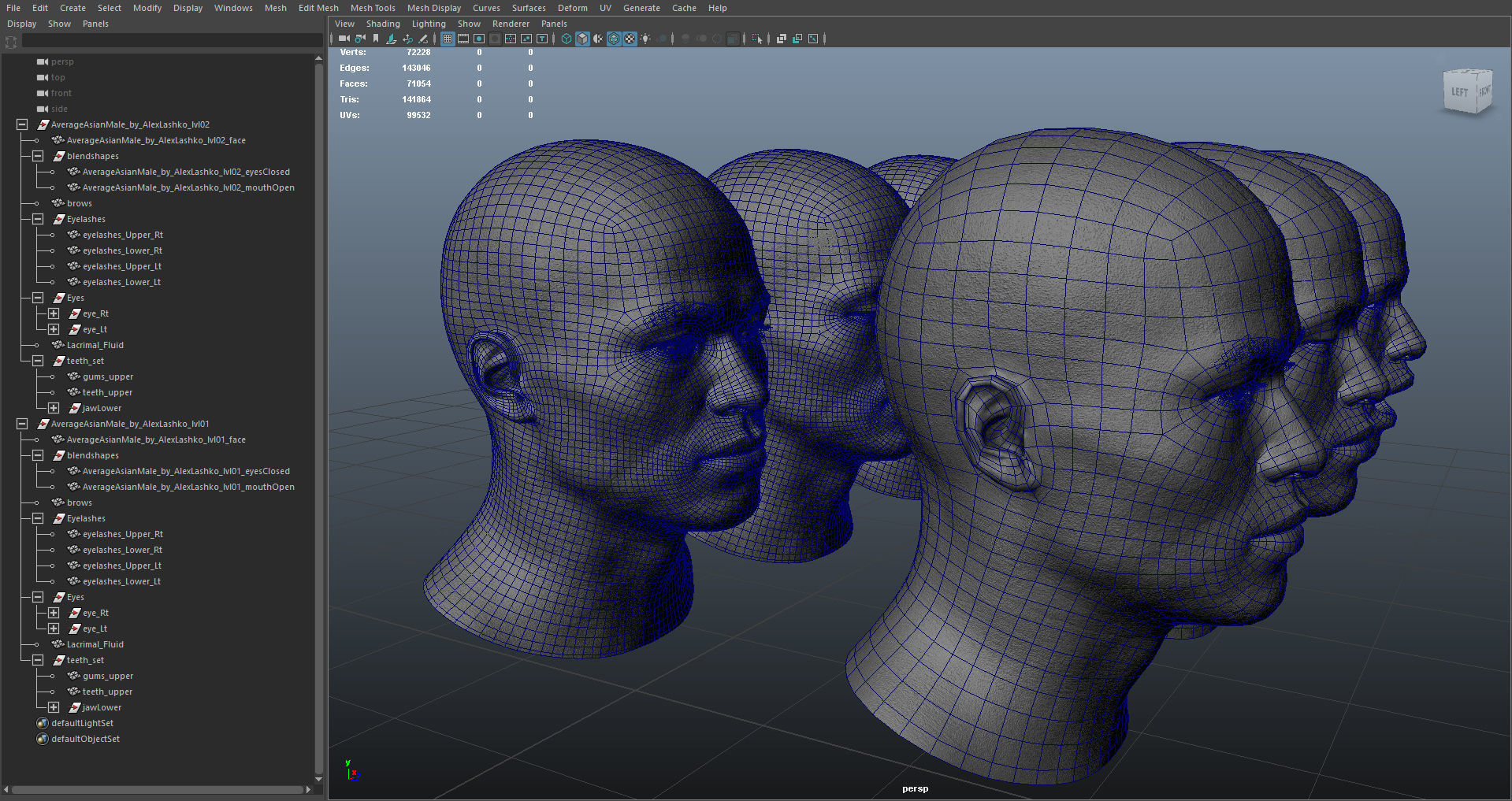Image resolution: width=1512 pixels, height=801 pixels.
Task: Toggle Wireframe on Shaded button
Action: click(x=614, y=39)
